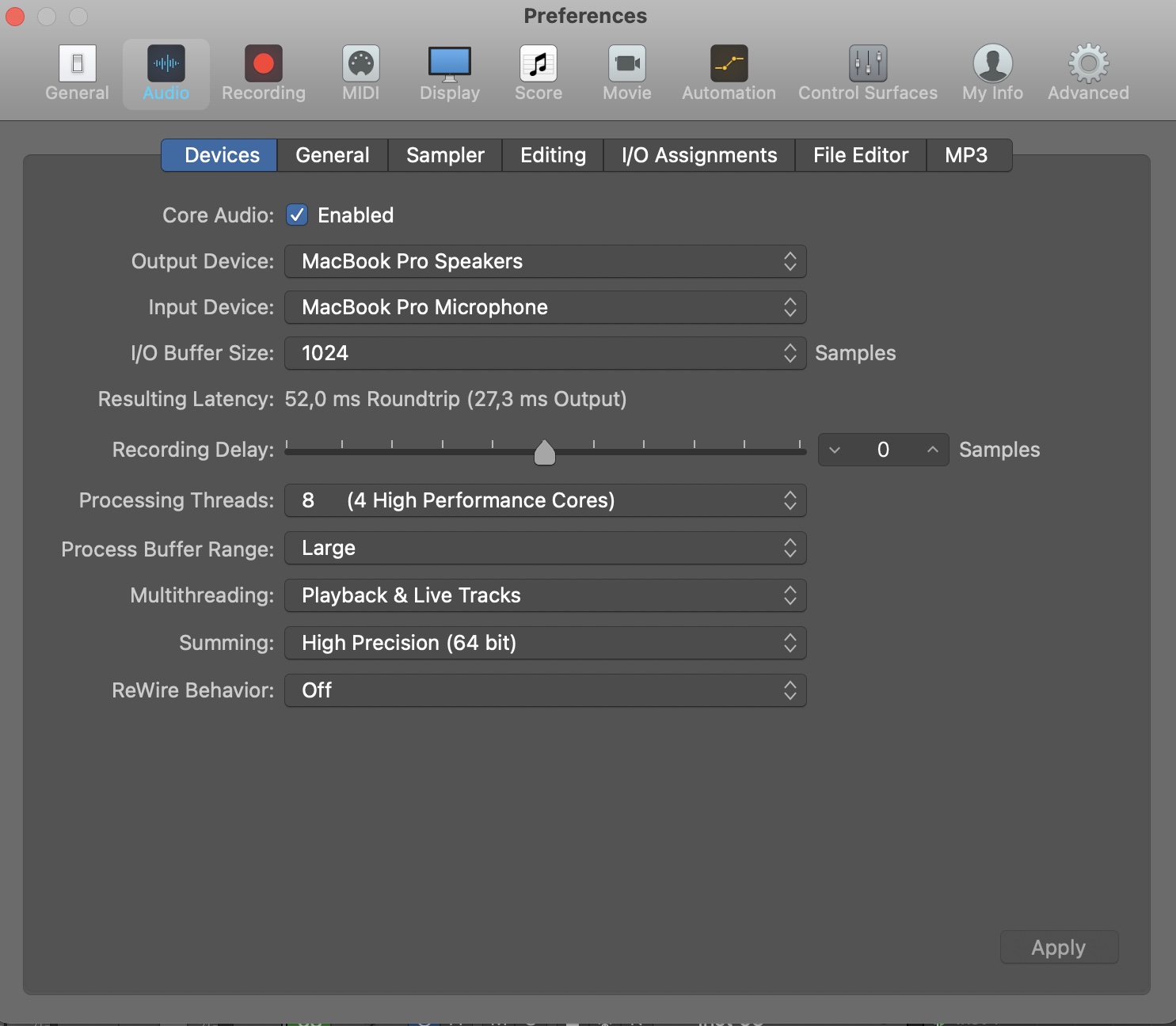
Task: Open the Score preferences music note icon
Action: point(539,63)
